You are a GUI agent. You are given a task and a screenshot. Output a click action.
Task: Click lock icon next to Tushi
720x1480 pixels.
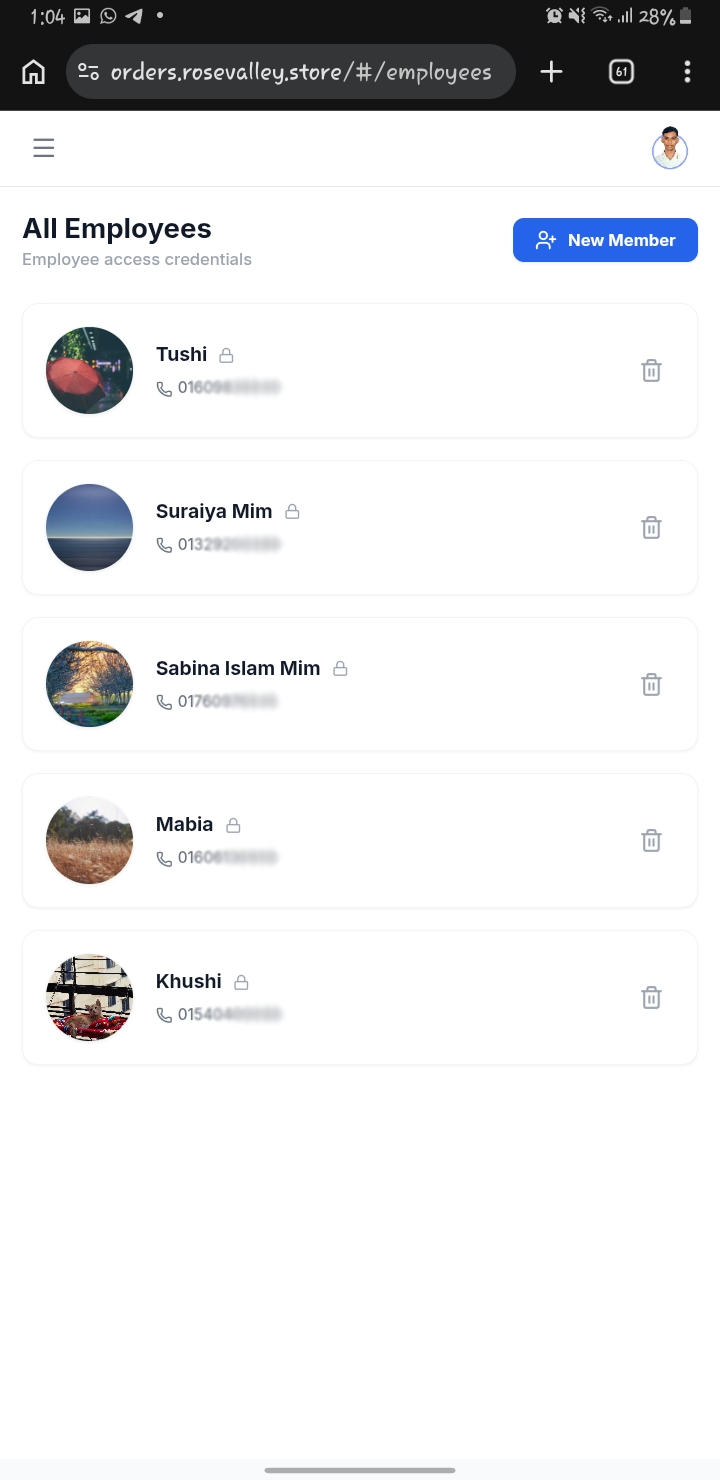(227, 355)
